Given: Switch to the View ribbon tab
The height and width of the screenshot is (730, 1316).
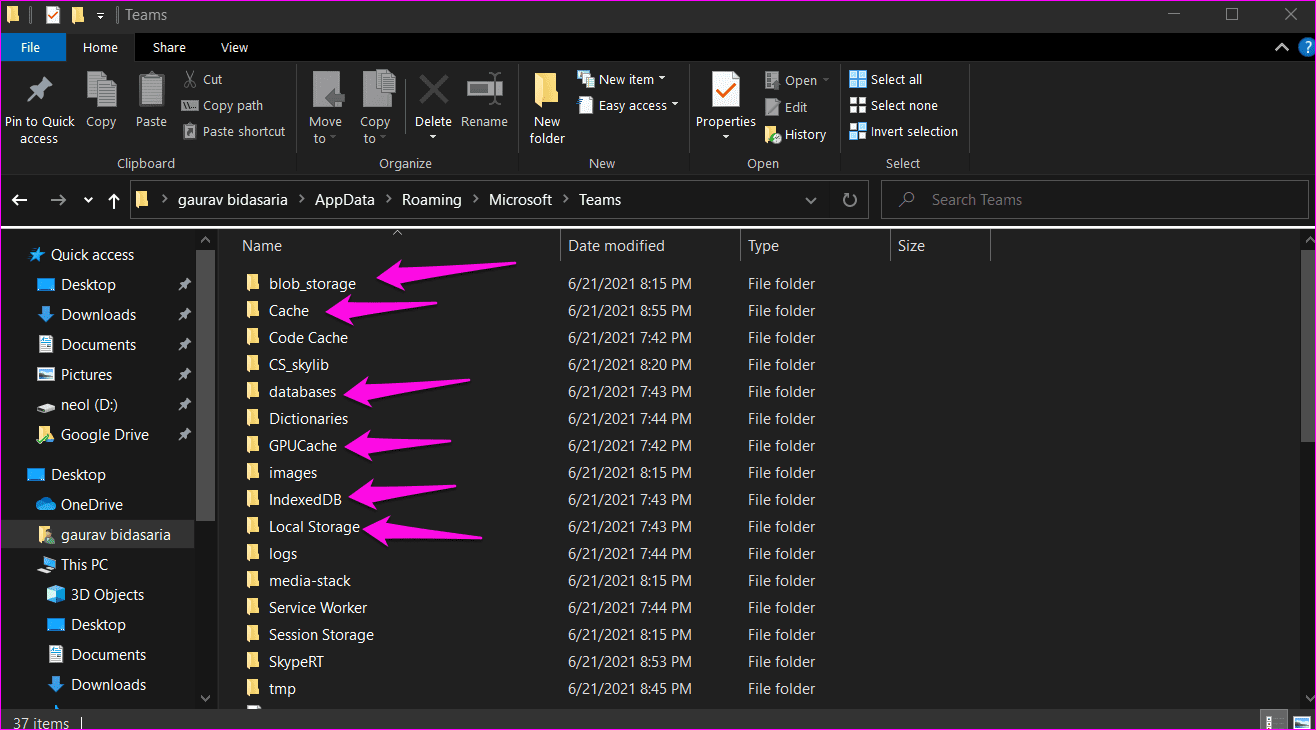Looking at the screenshot, I should click(235, 47).
